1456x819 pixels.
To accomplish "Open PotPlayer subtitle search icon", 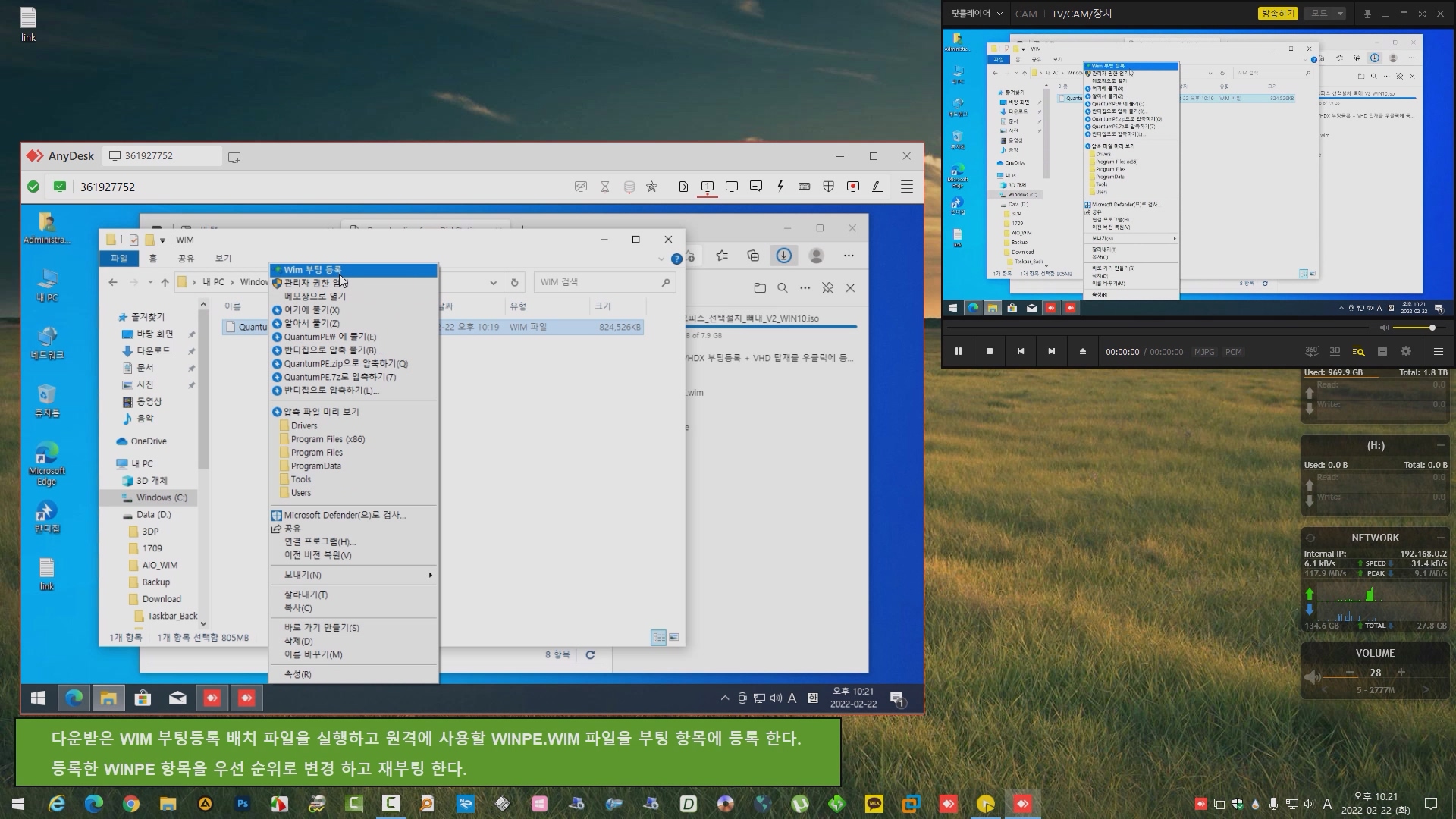I will point(1359,351).
